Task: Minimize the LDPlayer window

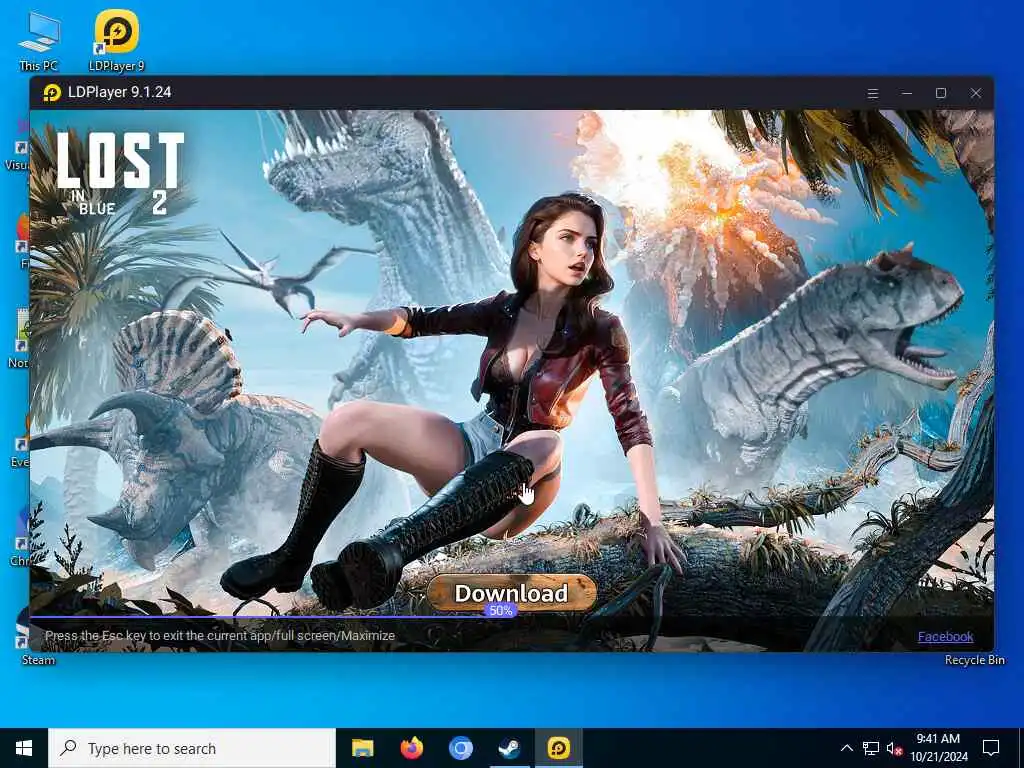Action: tap(906, 93)
